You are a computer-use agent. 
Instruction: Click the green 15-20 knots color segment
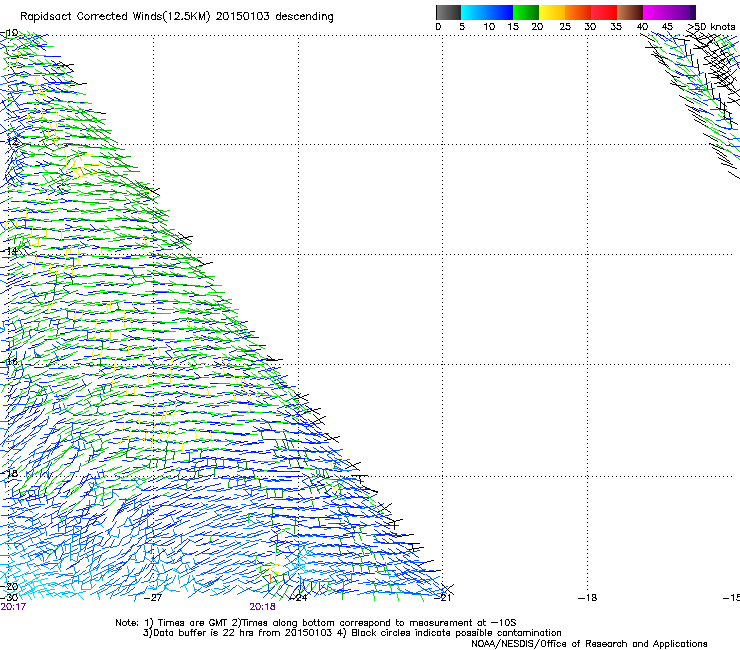526,12
